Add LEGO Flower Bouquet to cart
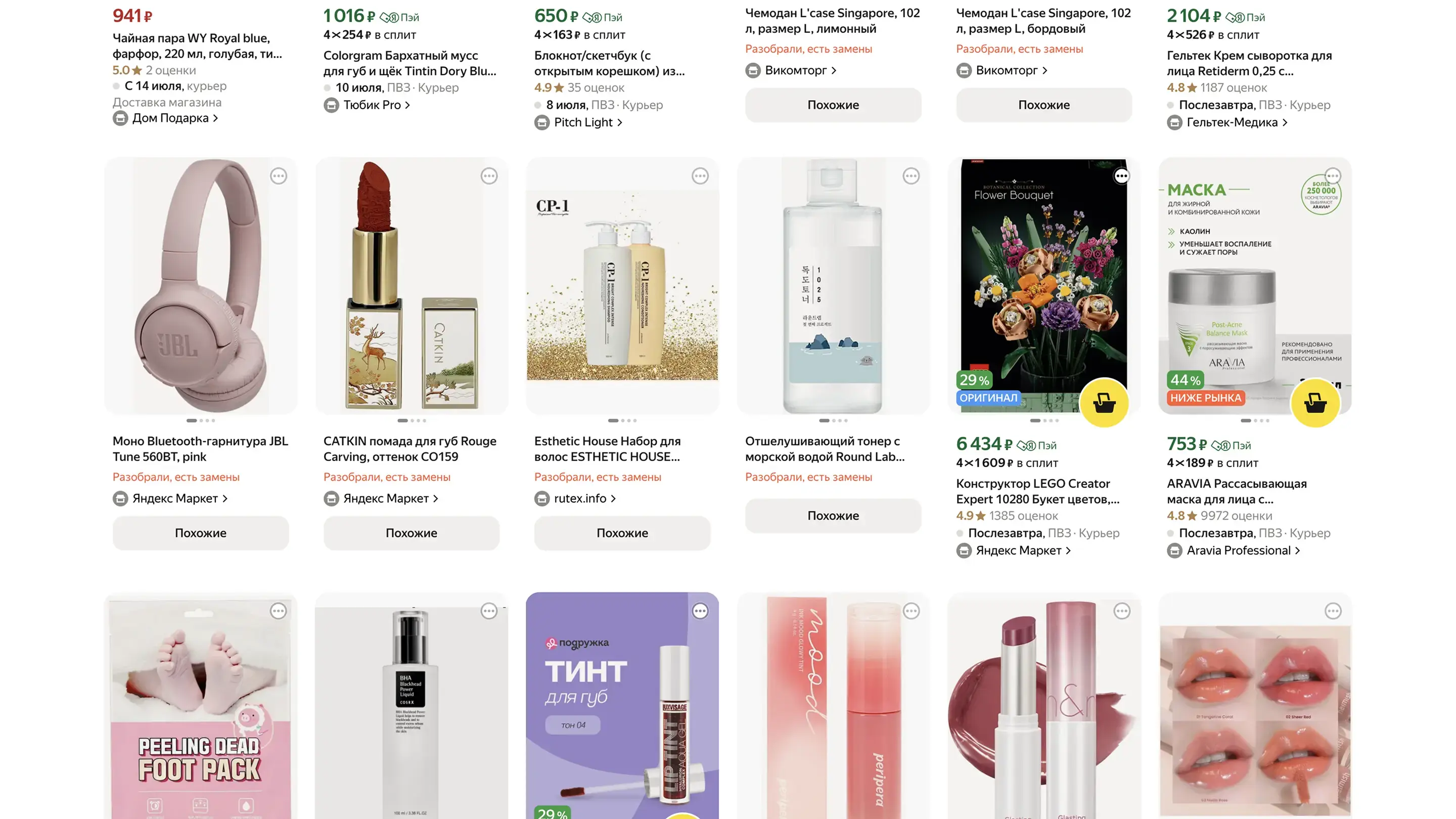This screenshot has width=1456, height=819. click(1104, 403)
